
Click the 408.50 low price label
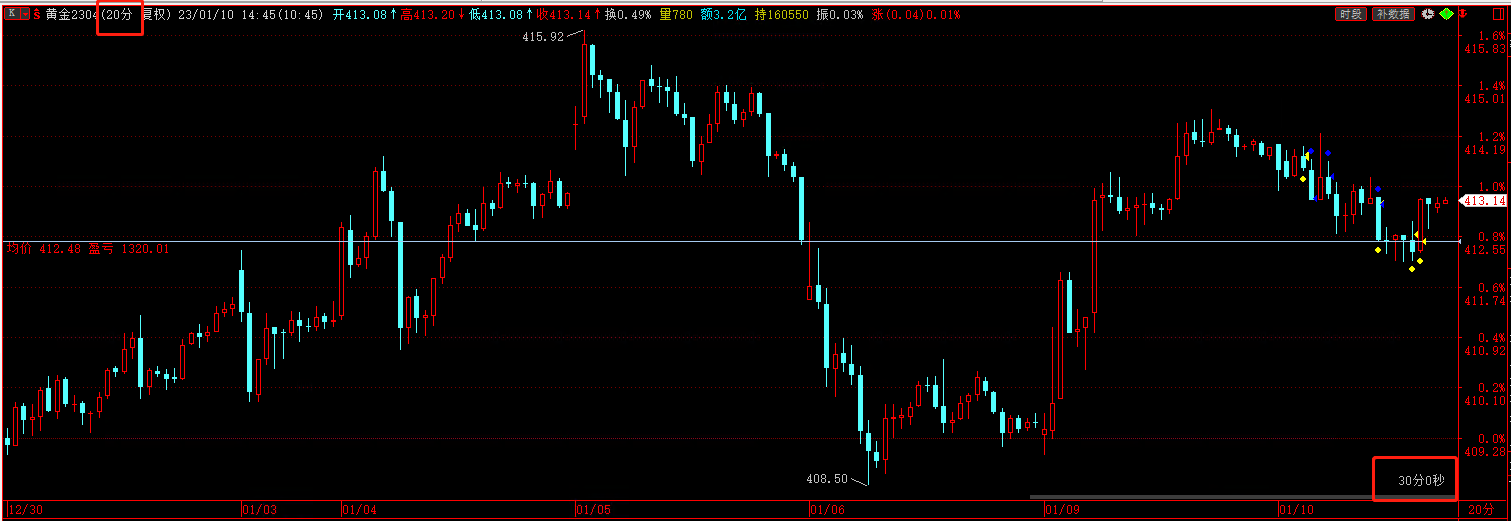tap(827, 479)
